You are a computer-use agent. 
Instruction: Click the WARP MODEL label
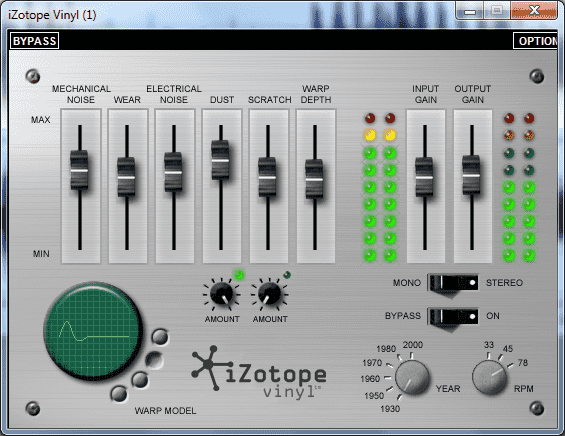(x=165, y=411)
